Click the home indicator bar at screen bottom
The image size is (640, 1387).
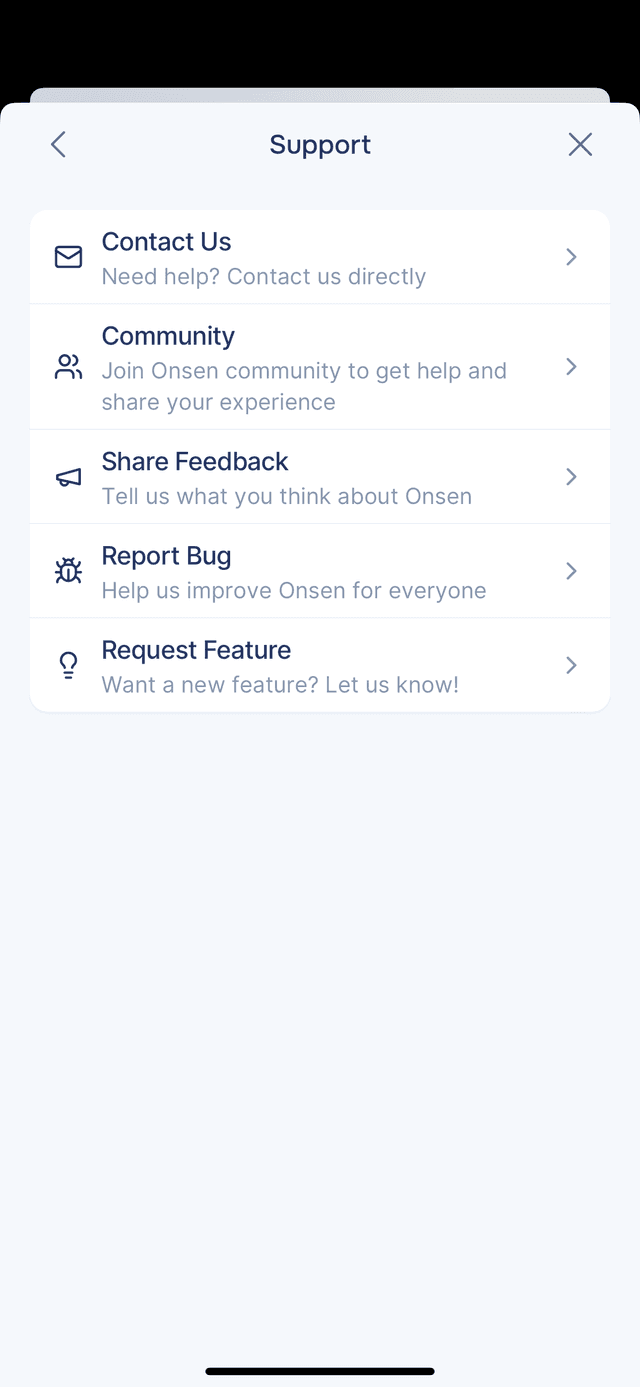(320, 1372)
